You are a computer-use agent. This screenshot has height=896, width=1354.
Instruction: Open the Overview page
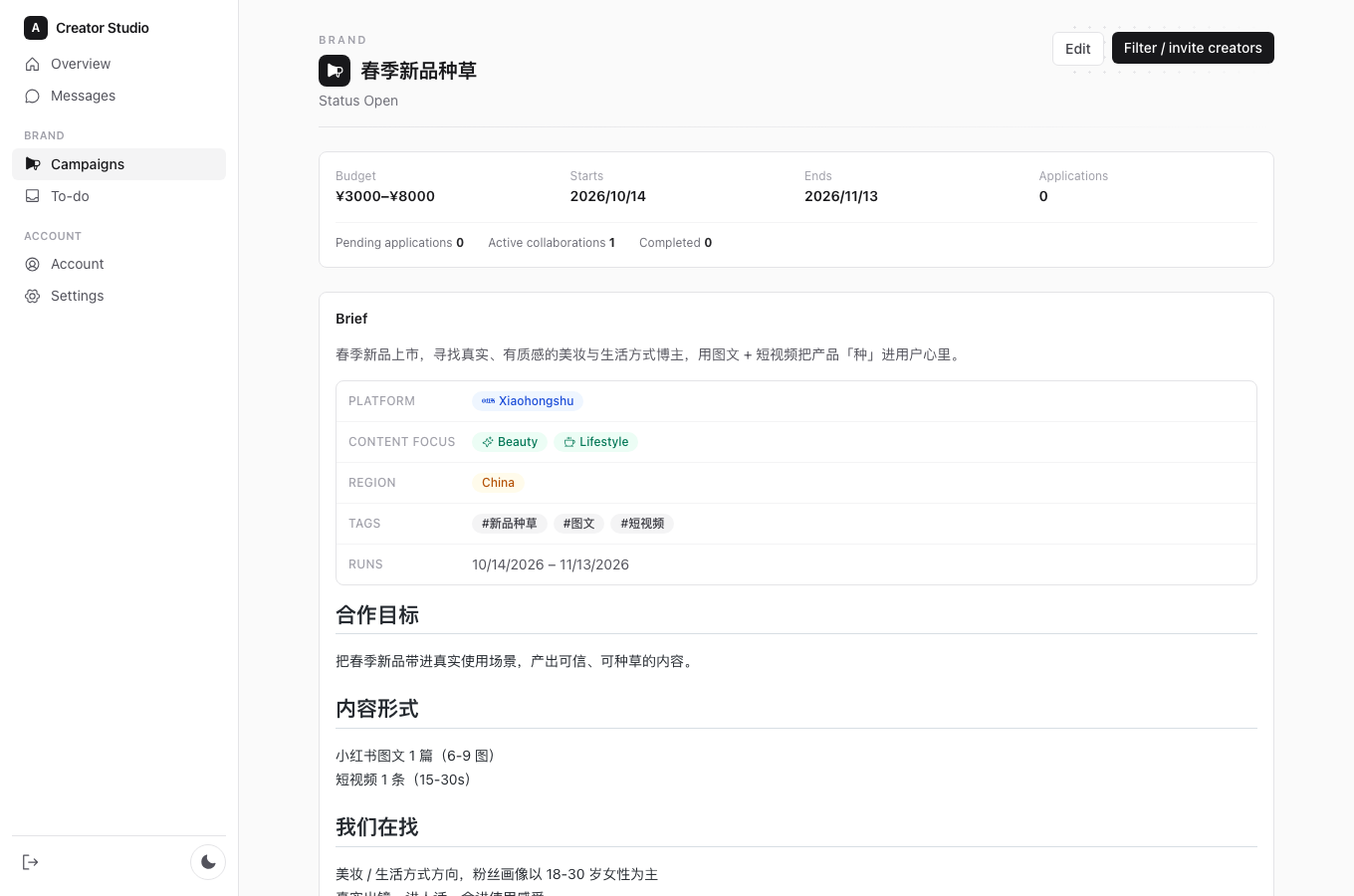[118, 64]
